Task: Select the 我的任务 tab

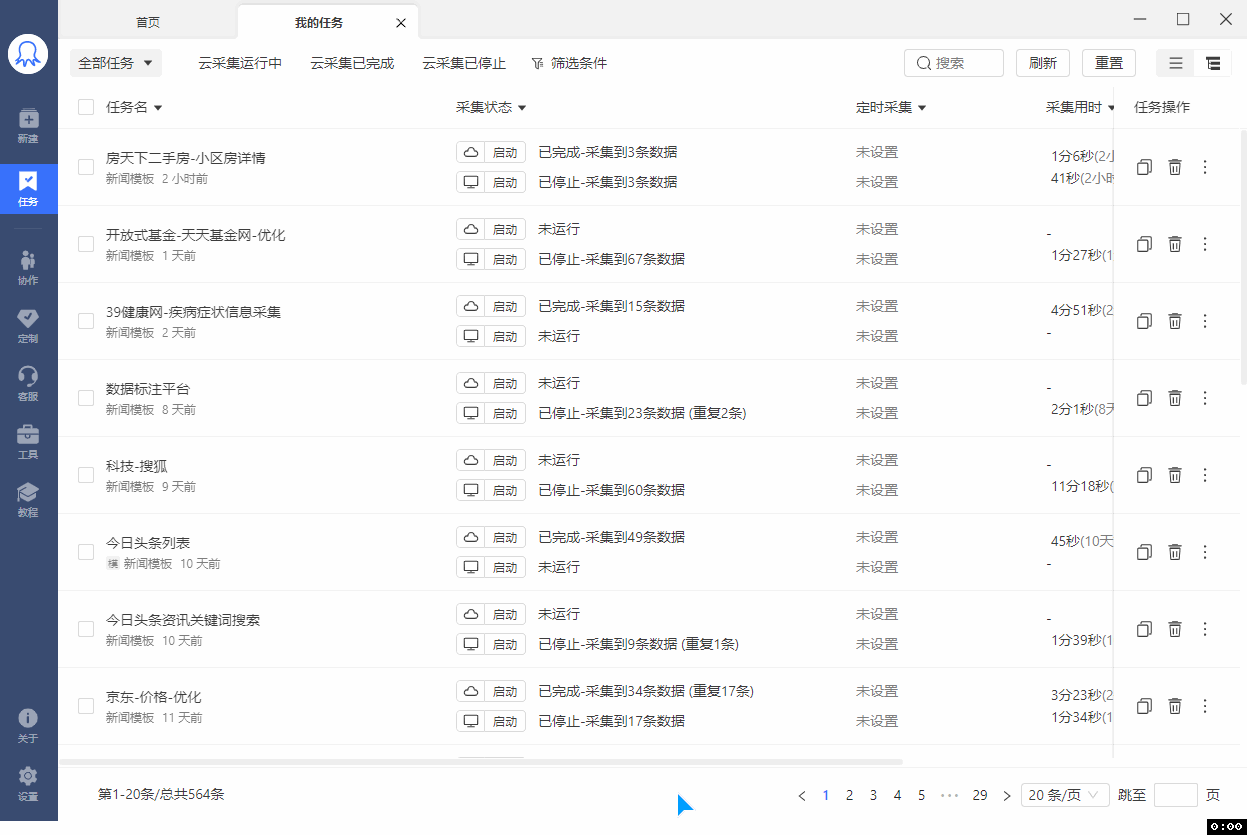Action: pyautogui.click(x=319, y=22)
